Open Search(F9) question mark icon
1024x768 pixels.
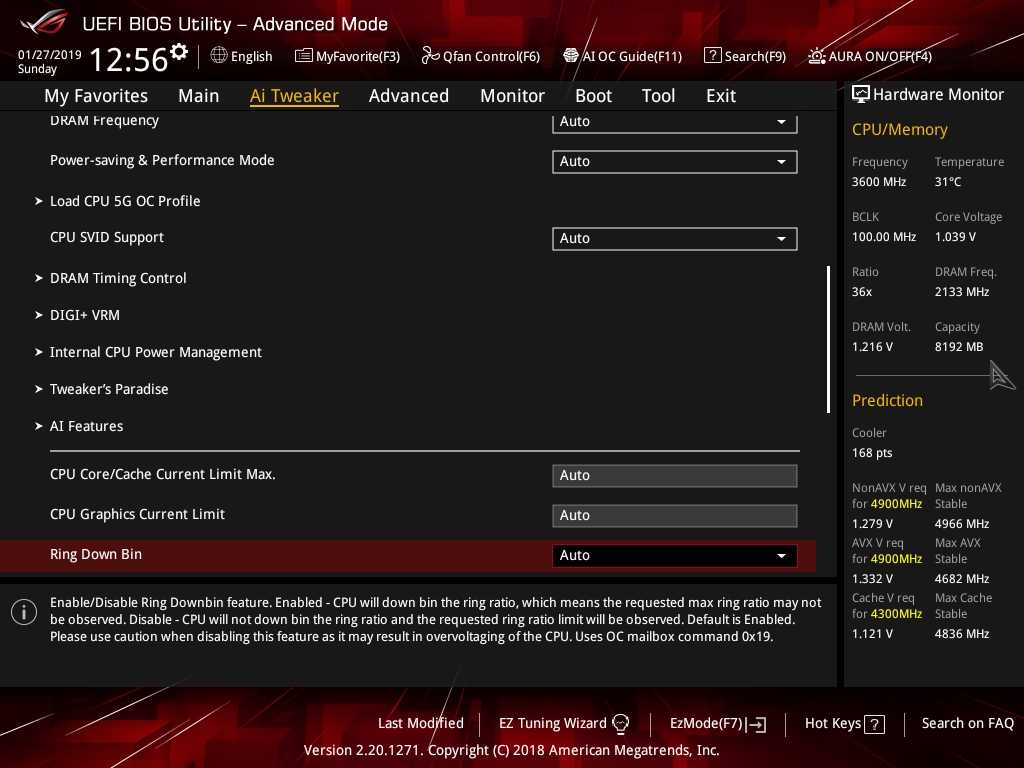point(712,56)
